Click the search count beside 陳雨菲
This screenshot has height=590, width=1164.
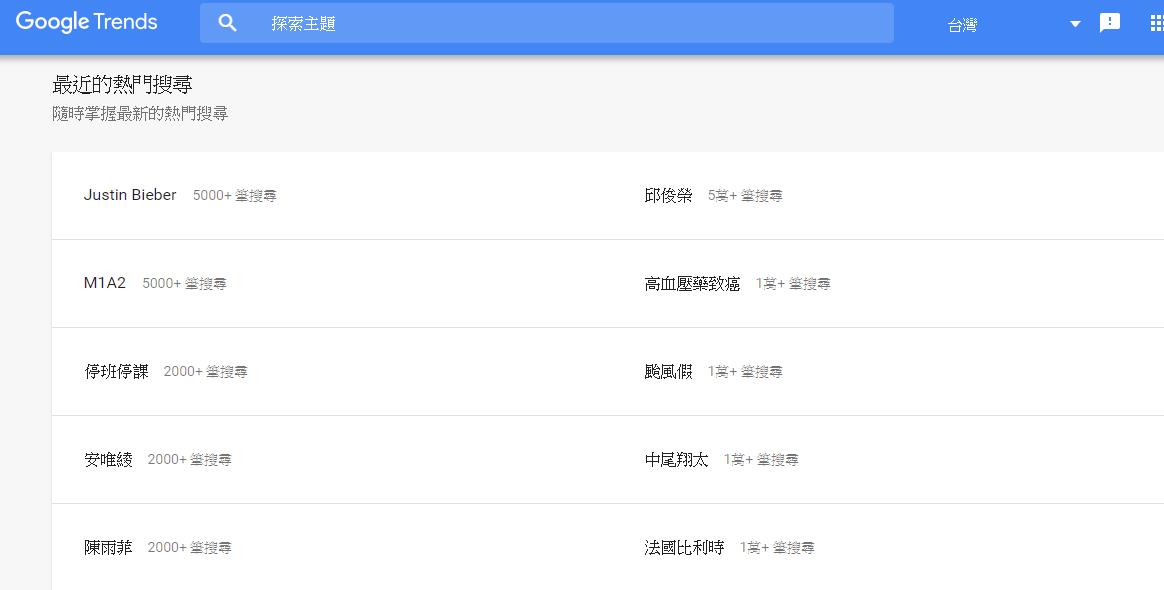(189, 548)
